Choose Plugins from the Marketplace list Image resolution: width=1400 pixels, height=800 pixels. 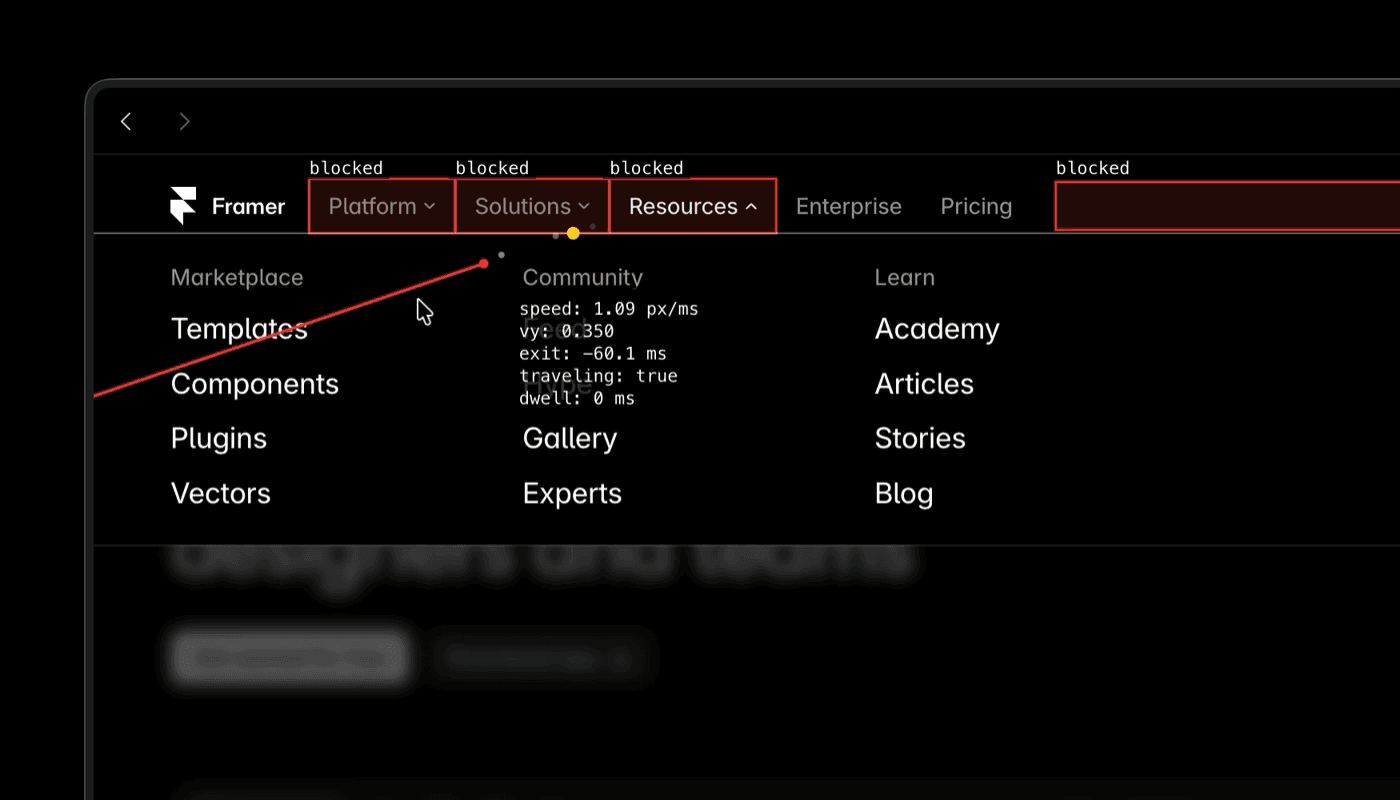pyautogui.click(x=219, y=439)
